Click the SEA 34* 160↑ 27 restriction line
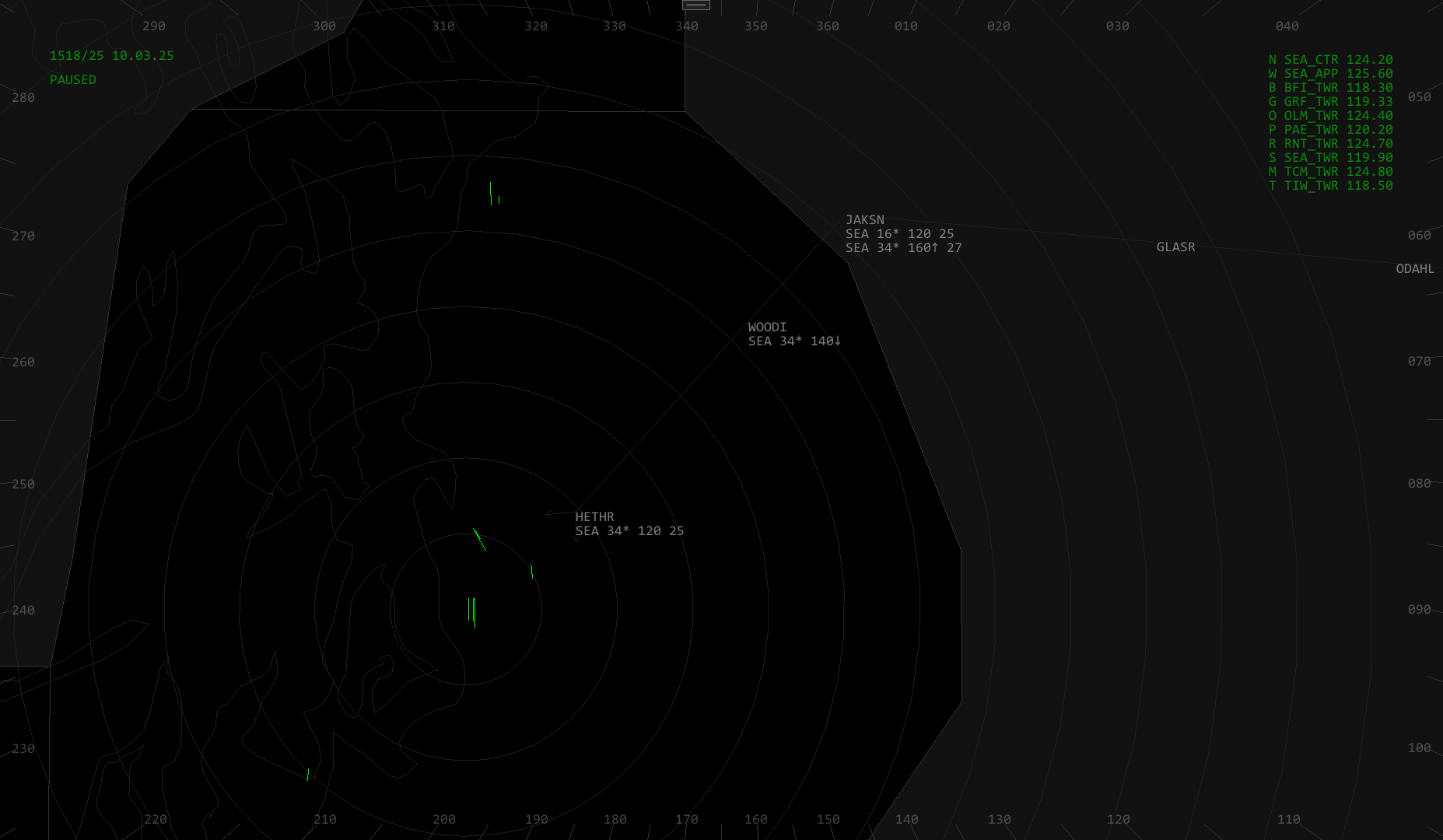The width and height of the screenshot is (1443, 840). coord(904,248)
